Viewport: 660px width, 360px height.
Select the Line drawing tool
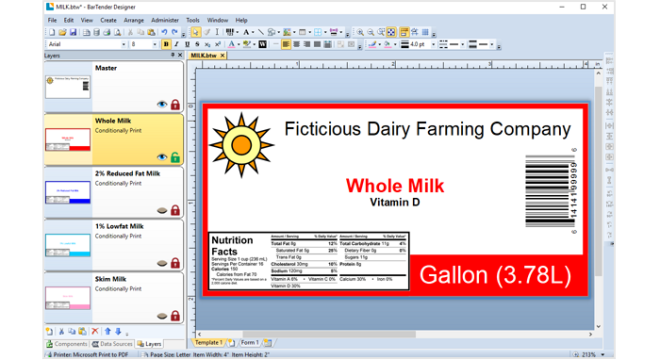tap(261, 32)
